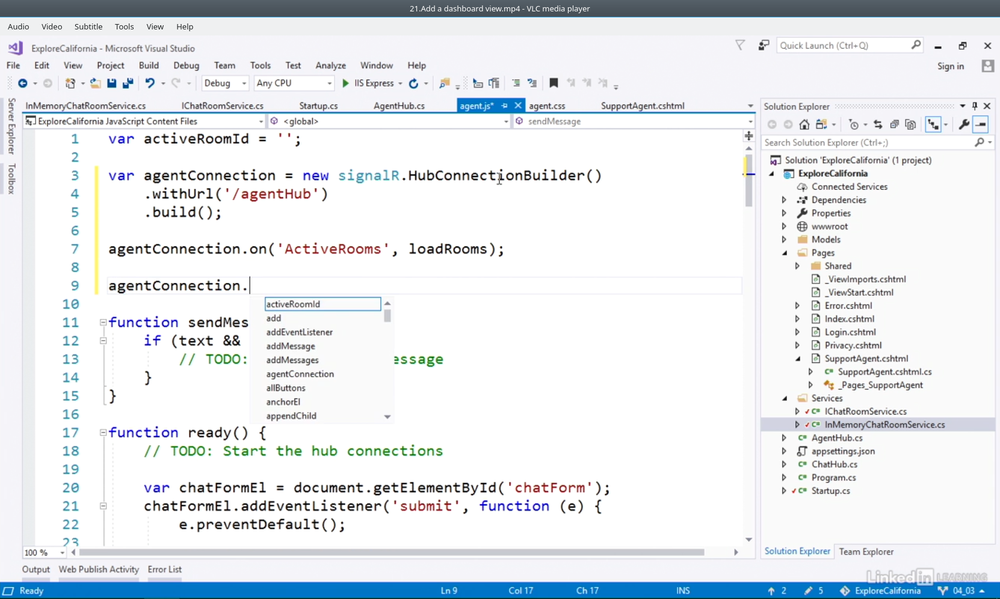
Task: Click the Find in Files toolbar icon
Action: coord(445,83)
